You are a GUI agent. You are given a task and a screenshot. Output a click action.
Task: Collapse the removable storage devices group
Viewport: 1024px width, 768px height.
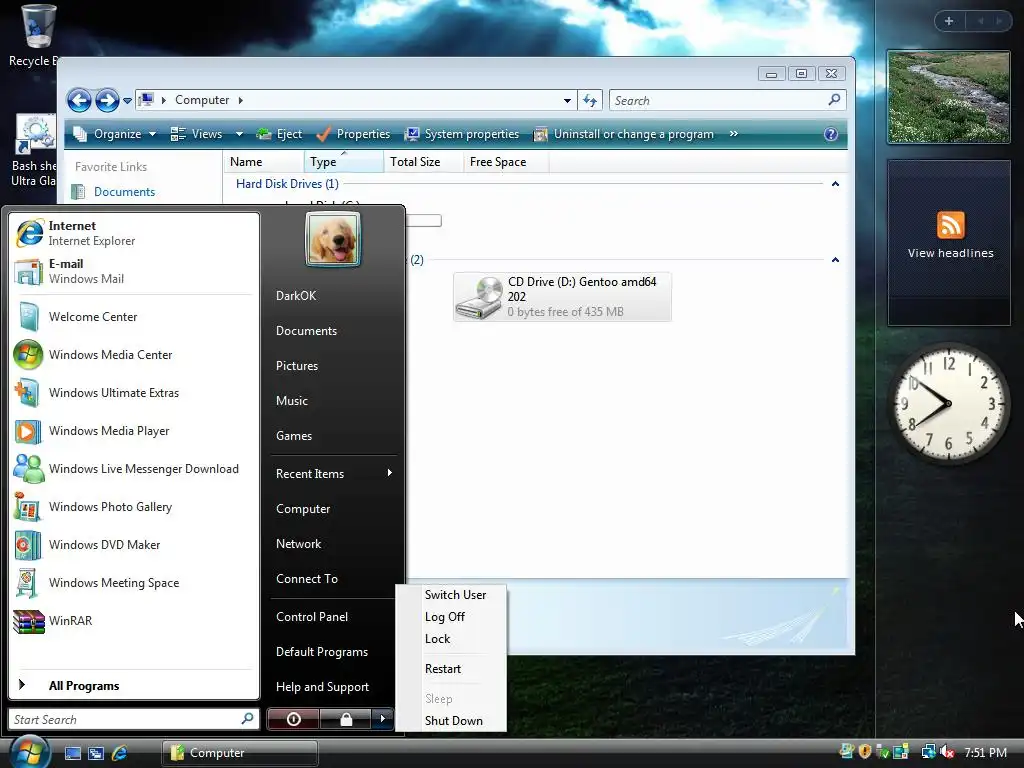835,260
